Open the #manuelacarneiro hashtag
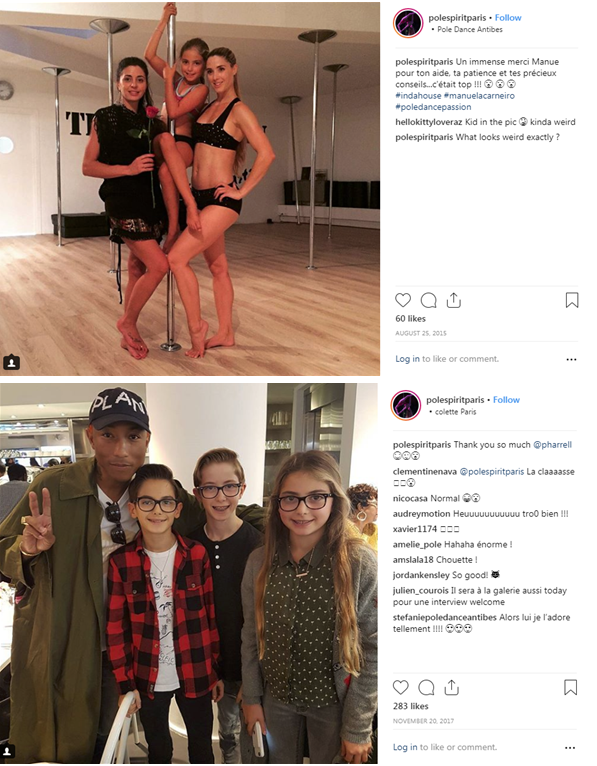The height and width of the screenshot is (766, 597). coord(479,96)
